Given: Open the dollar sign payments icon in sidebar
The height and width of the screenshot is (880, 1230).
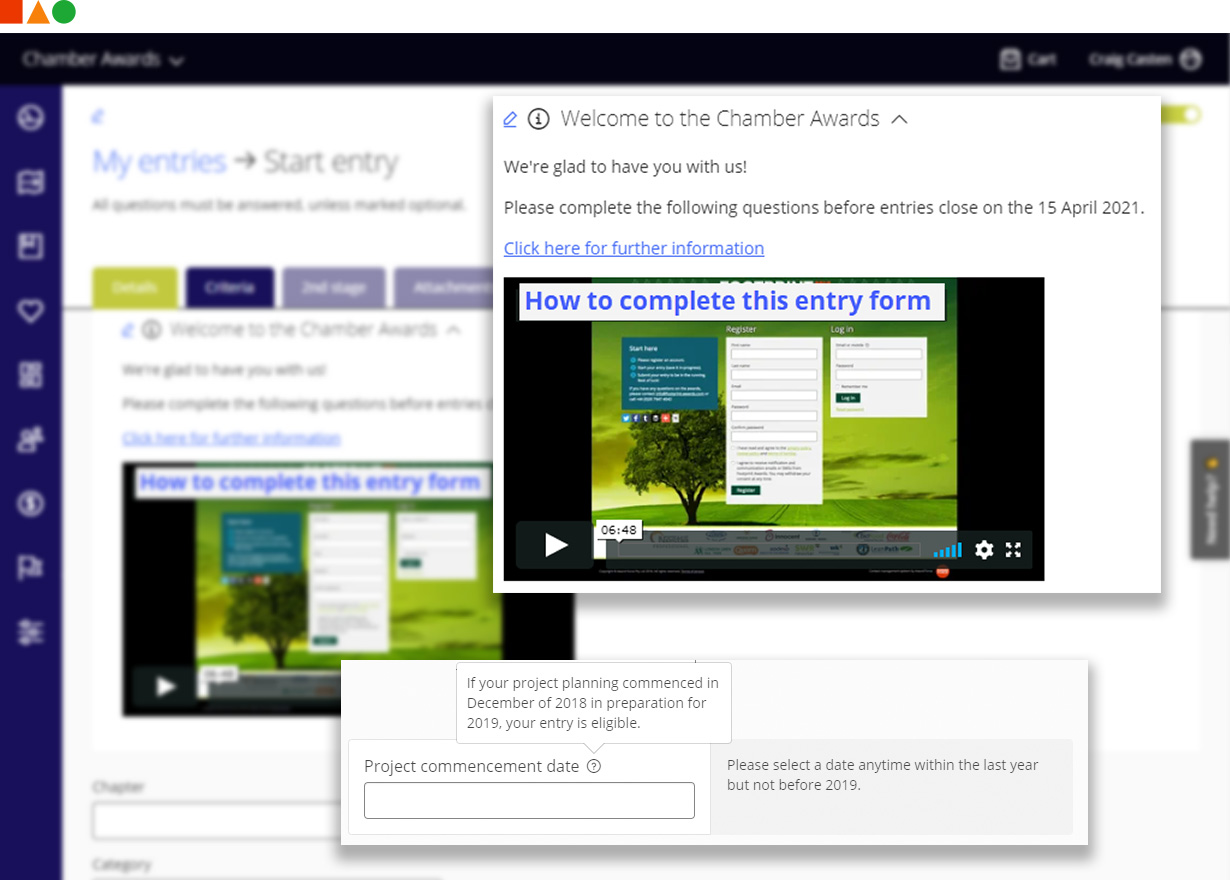Looking at the screenshot, I should point(30,504).
